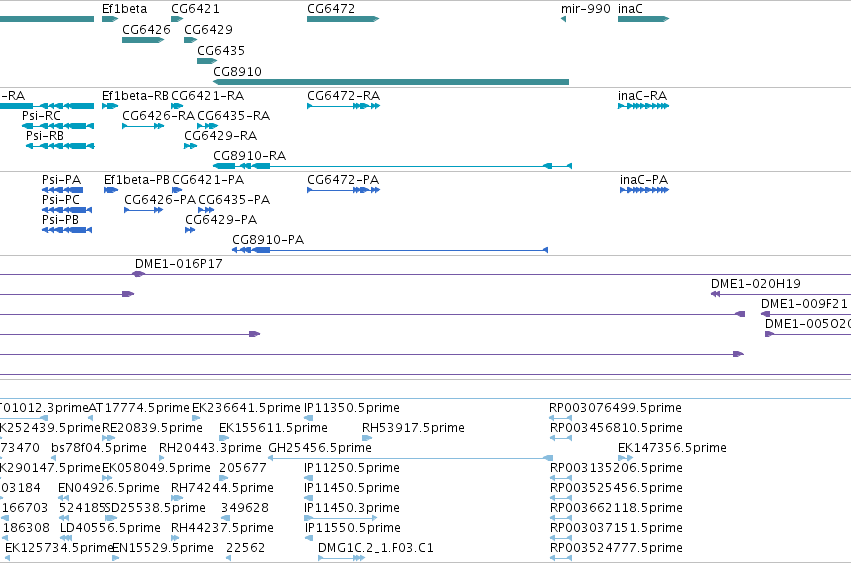This screenshot has width=851, height=563.
Task: Select the Psi-PA protein label
Action: (x=61, y=180)
